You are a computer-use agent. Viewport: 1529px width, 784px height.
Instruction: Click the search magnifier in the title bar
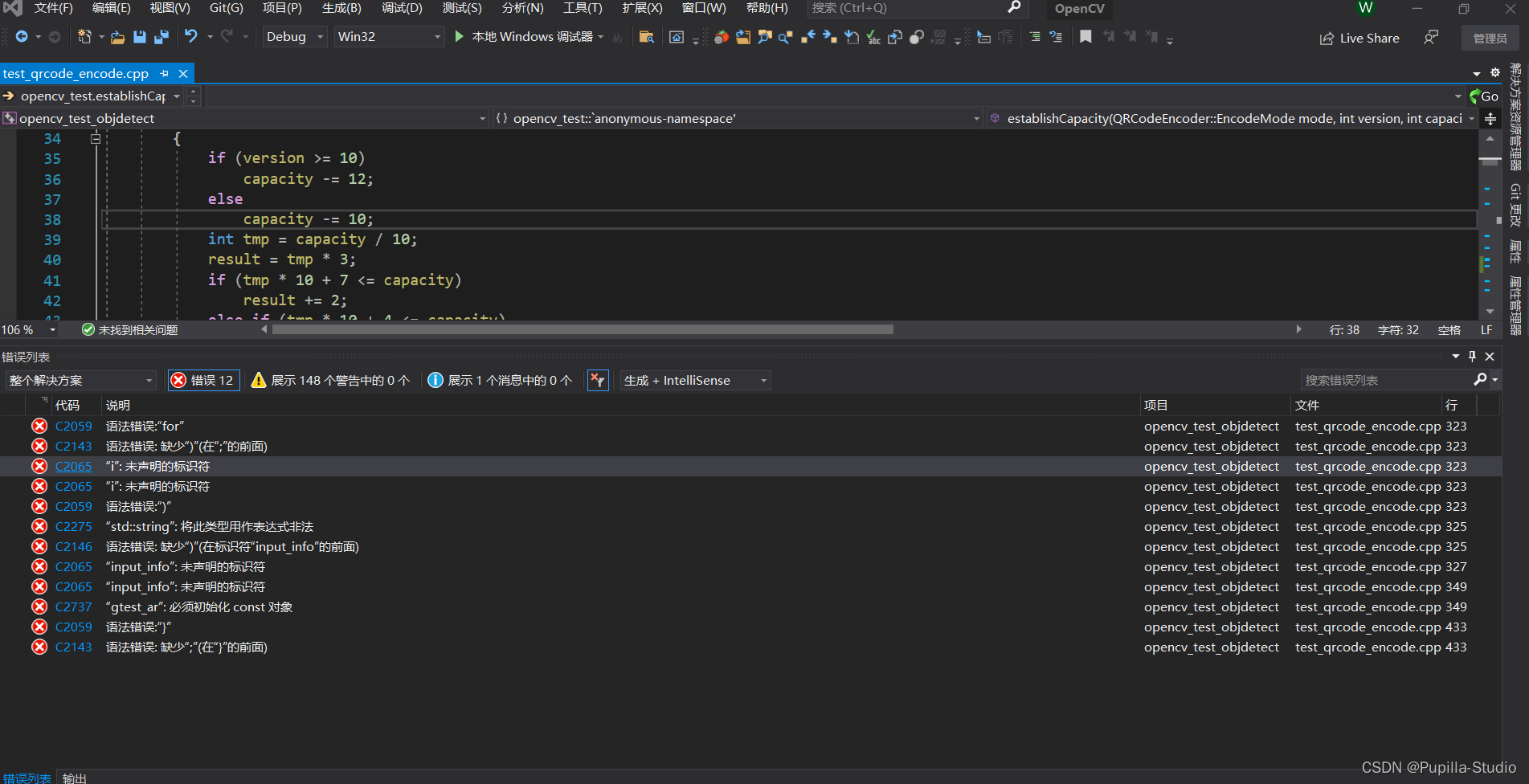1014,8
